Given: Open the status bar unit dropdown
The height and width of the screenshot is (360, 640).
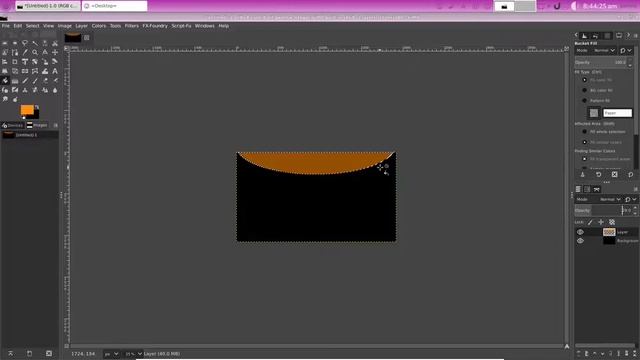Looking at the screenshot, I should click(111, 354).
